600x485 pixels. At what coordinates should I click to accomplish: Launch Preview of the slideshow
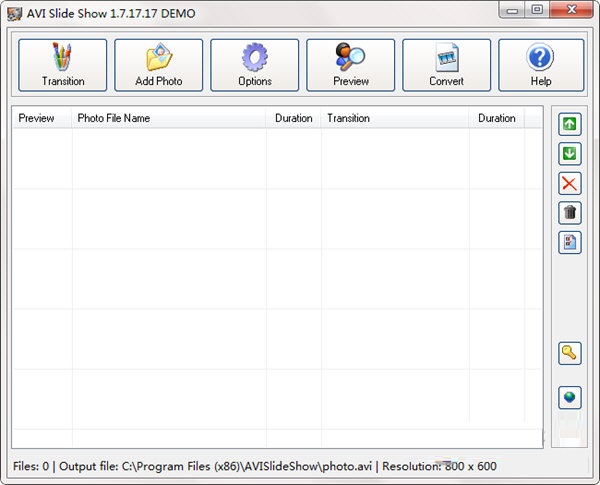351,65
